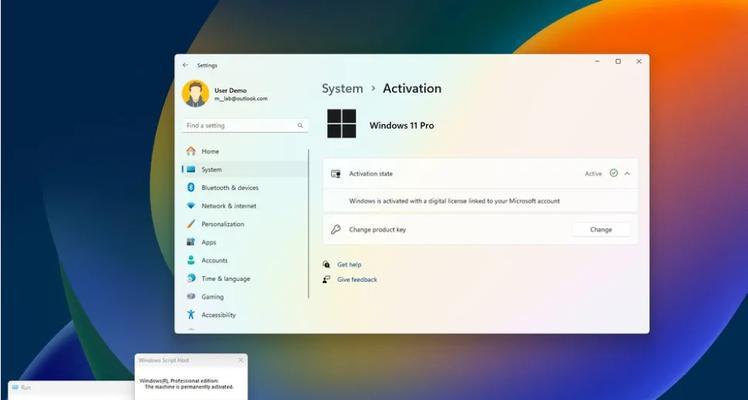Click the Active status text
748x400 pixels.
pyautogui.click(x=593, y=174)
